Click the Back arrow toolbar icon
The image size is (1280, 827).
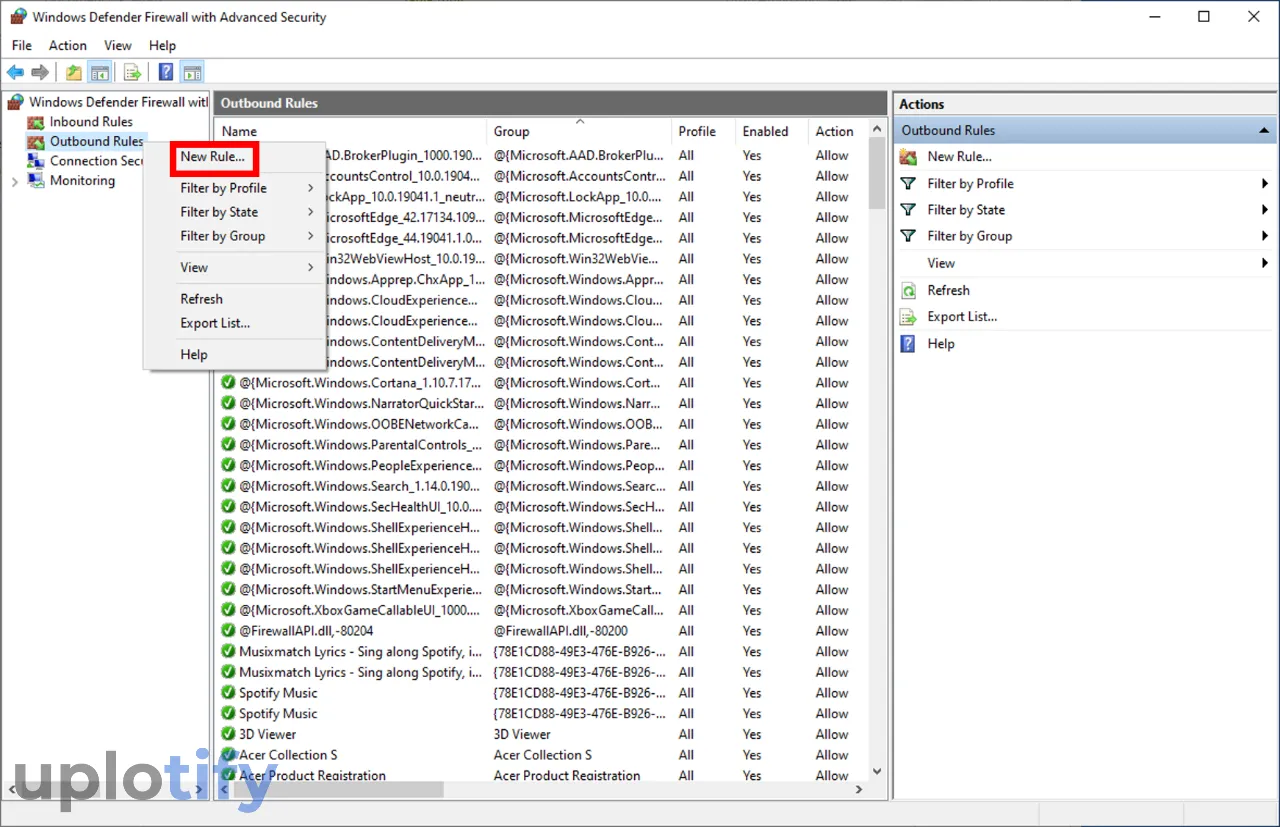click(15, 72)
